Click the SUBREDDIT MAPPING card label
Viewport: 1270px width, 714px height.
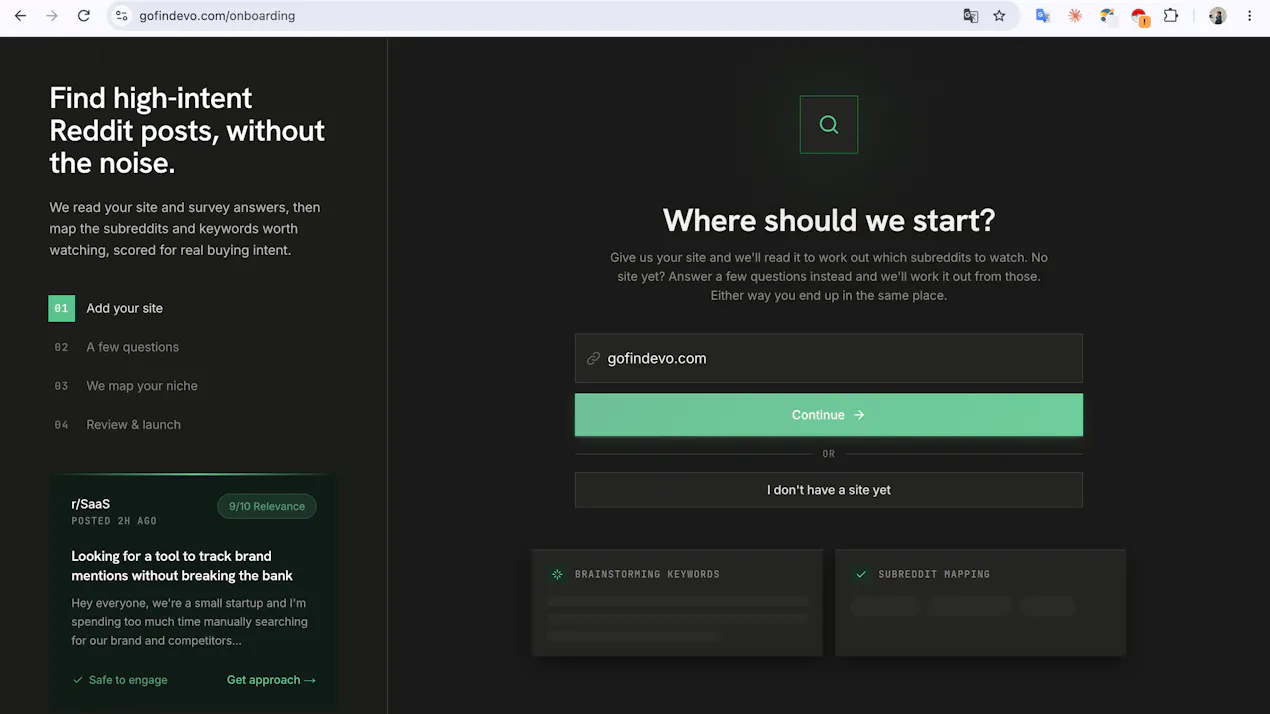pyautogui.click(x=934, y=574)
